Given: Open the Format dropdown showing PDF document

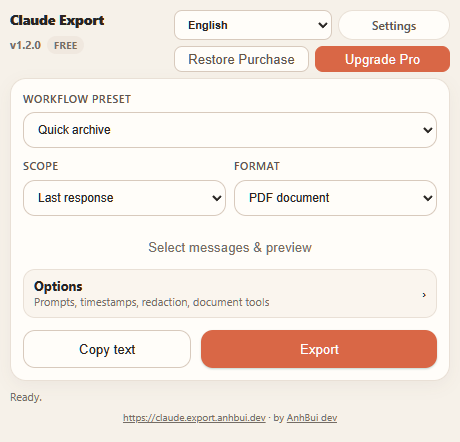Looking at the screenshot, I should pos(335,198).
